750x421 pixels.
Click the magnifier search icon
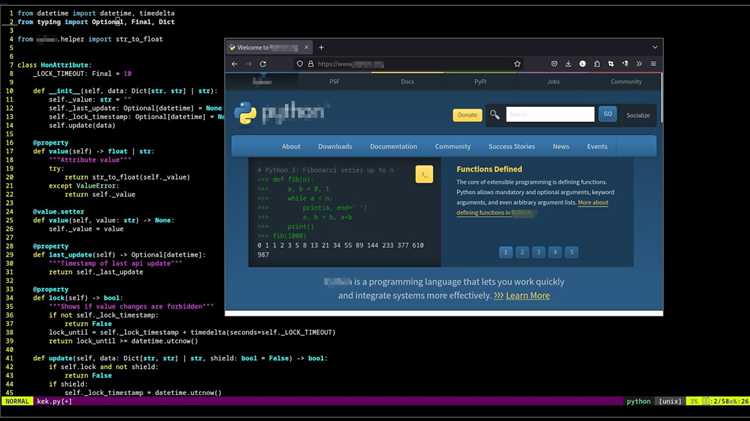coord(495,114)
